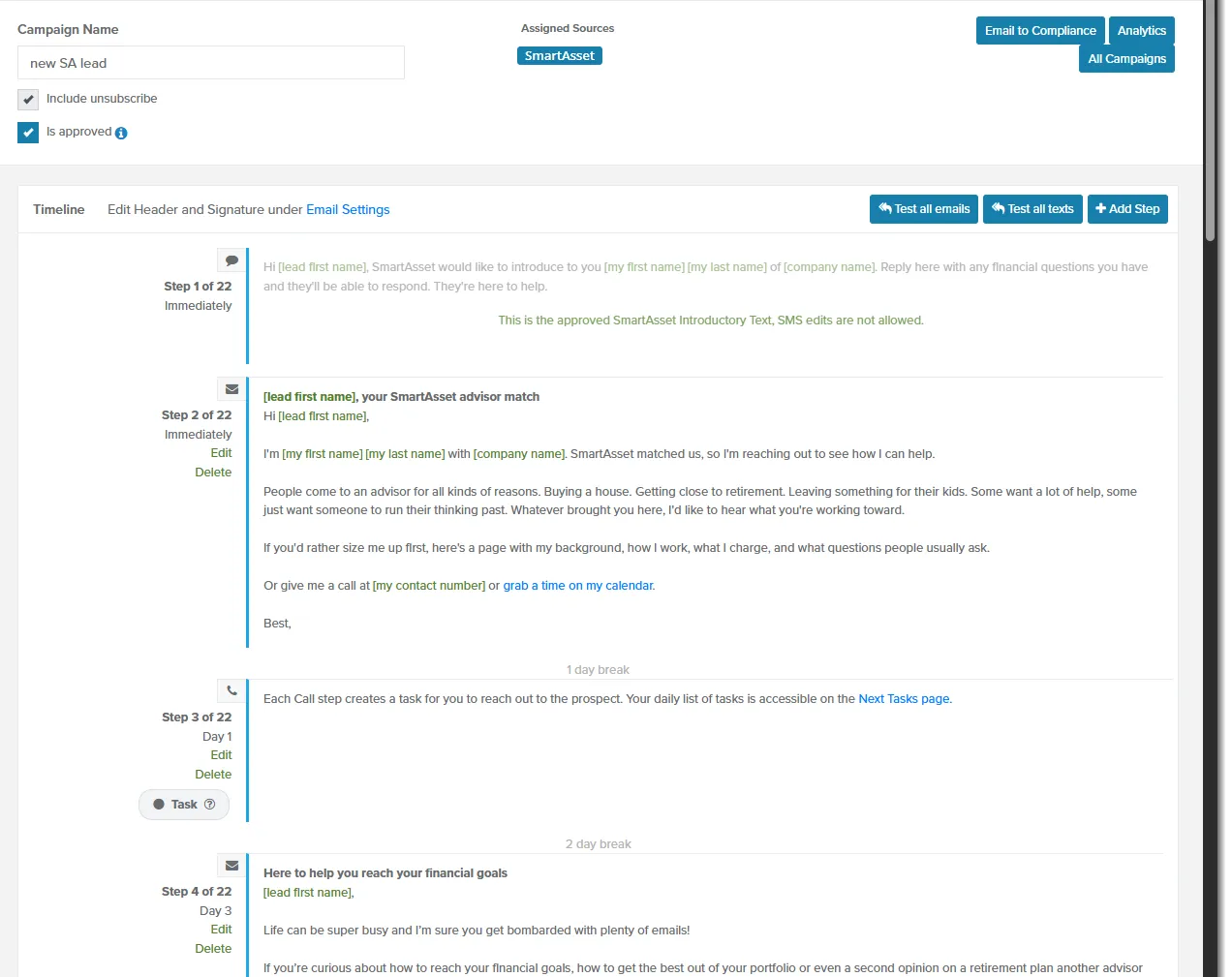The image size is (1232, 977).
Task: Click the phone icon for Step 3
Action: tap(231, 691)
